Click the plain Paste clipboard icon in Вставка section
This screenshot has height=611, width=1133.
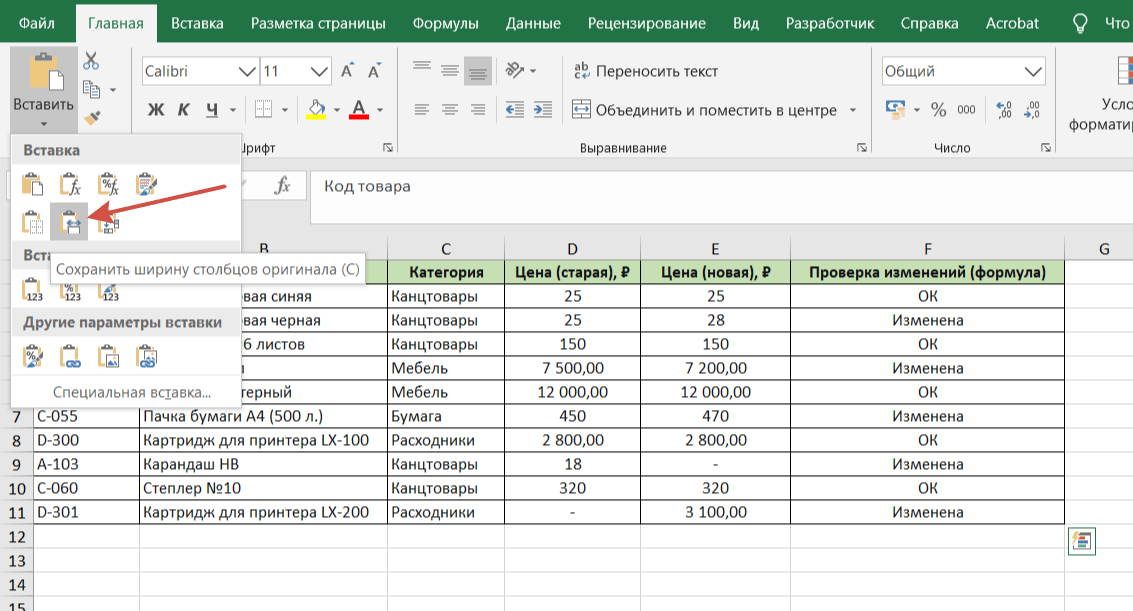pyautogui.click(x=32, y=185)
